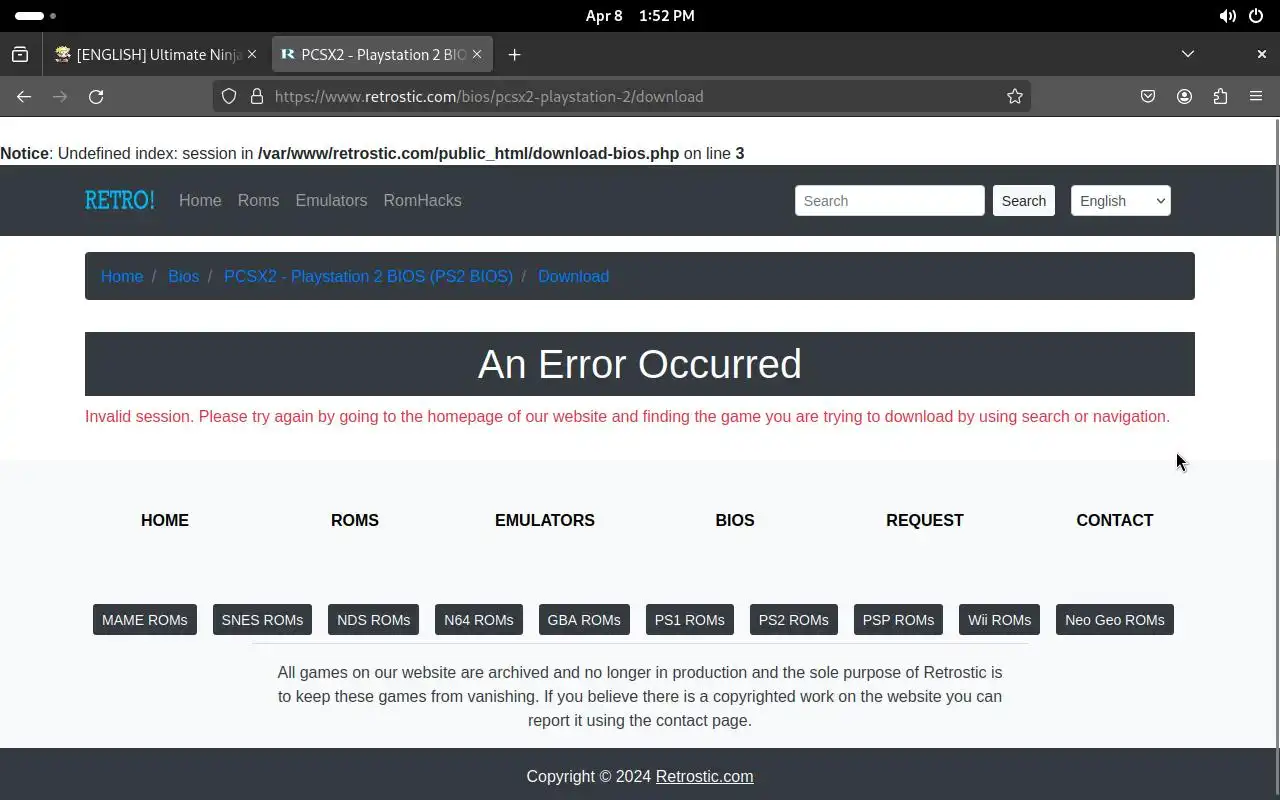The width and height of the screenshot is (1280, 800).
Task: Click the browser back arrow
Action: 24,96
